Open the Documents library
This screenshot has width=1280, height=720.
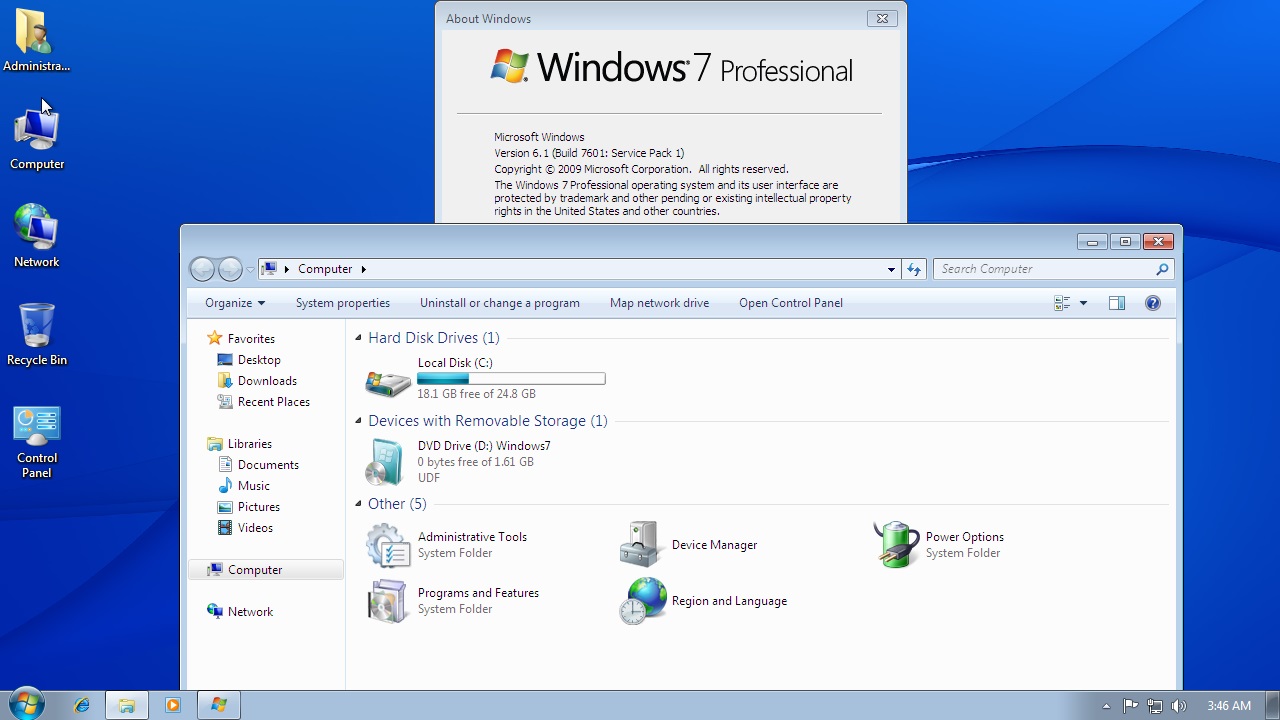268,465
